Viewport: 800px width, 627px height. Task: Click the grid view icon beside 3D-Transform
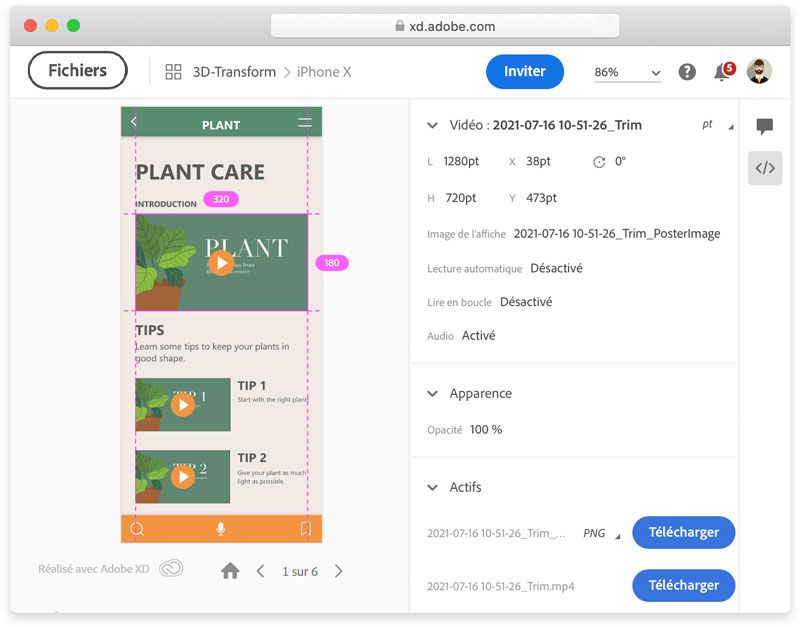[x=173, y=72]
